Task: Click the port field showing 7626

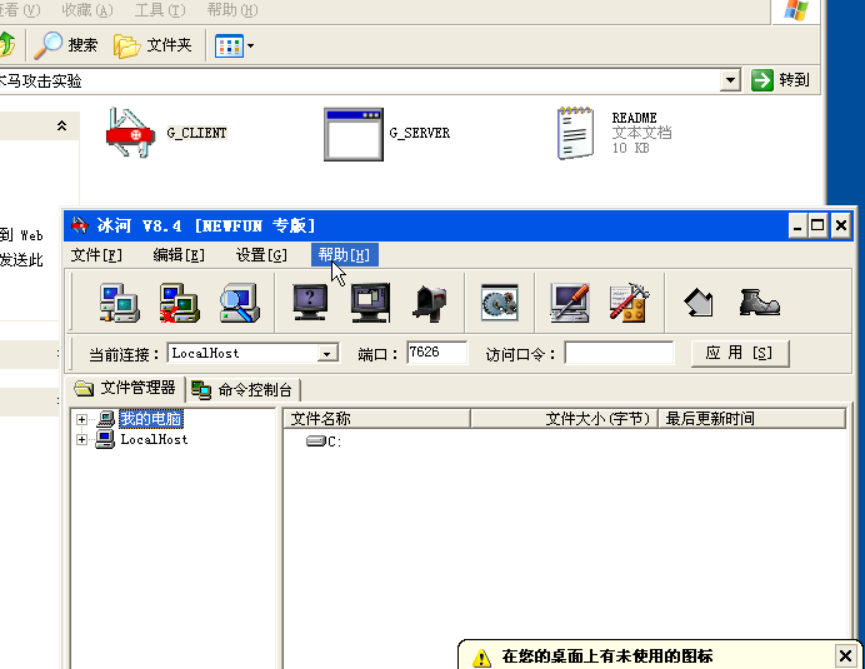Action: coord(436,352)
